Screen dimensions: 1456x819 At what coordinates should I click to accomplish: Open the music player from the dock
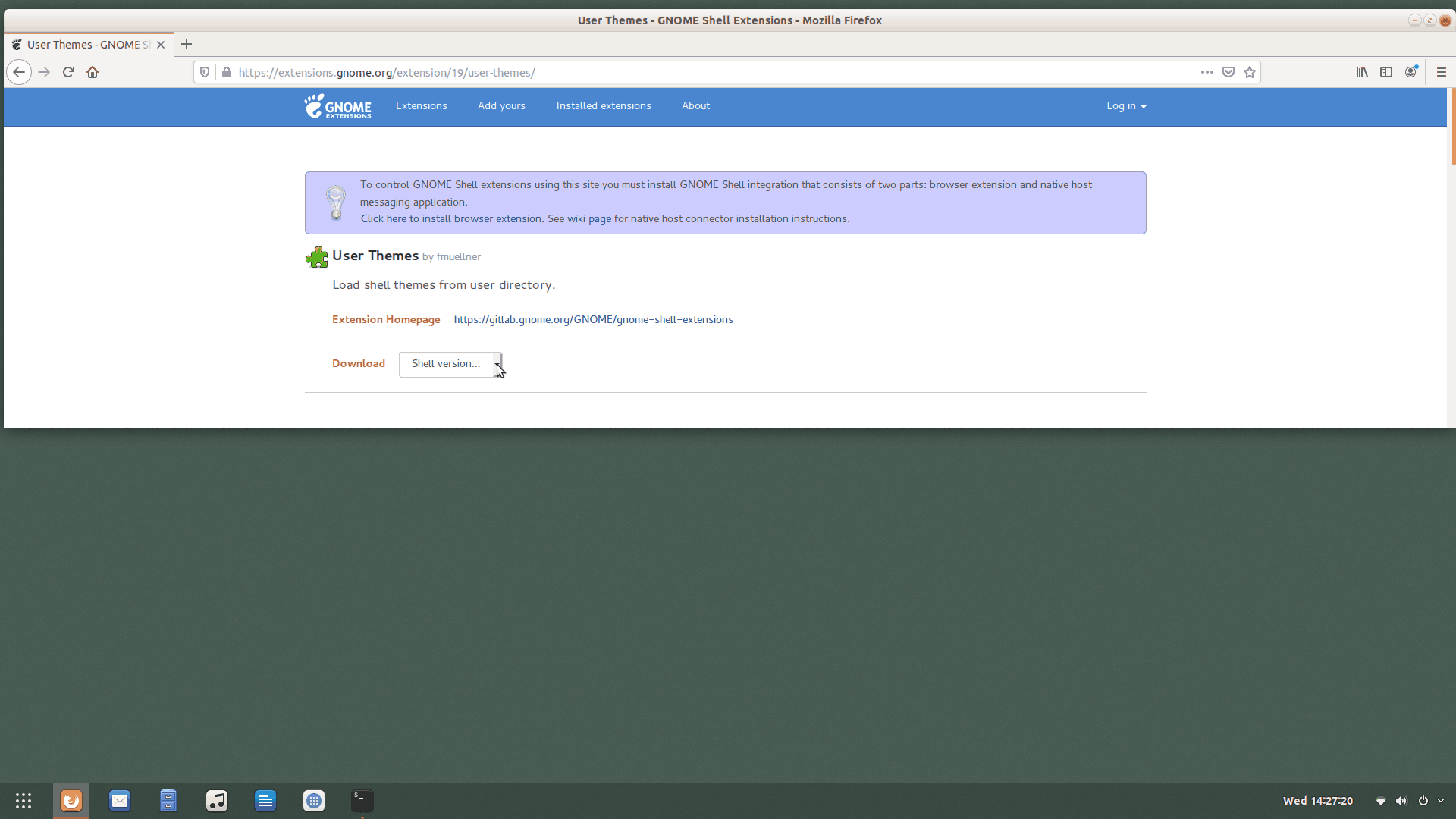pyautogui.click(x=216, y=800)
